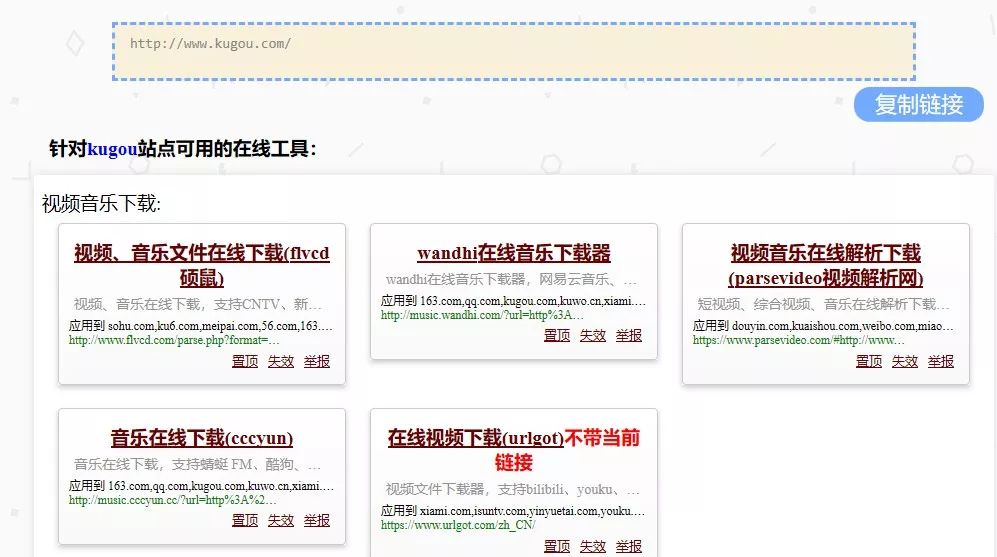Click description text 视频、音乐在线下载,支持CNTV

tap(198, 304)
